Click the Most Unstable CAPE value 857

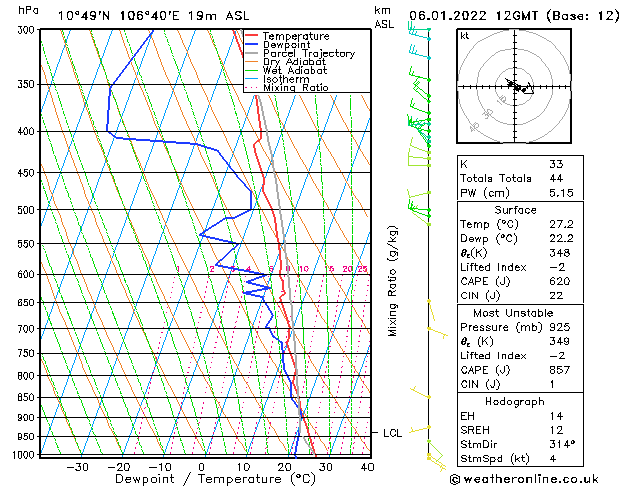coord(560,370)
